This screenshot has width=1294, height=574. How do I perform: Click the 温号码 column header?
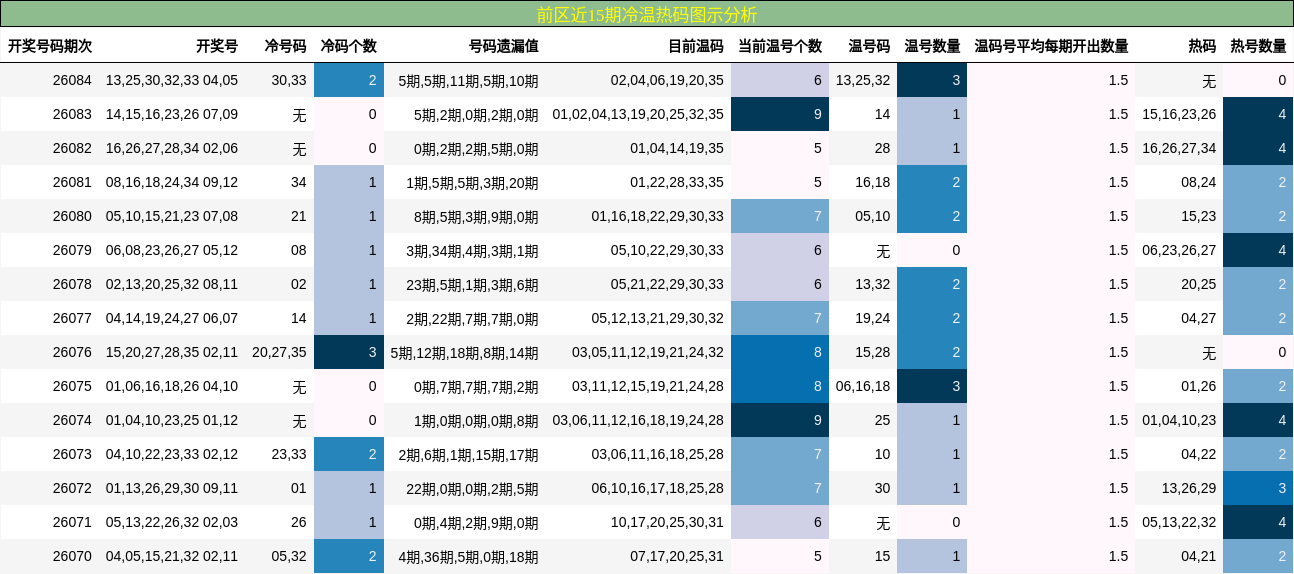click(x=870, y=46)
